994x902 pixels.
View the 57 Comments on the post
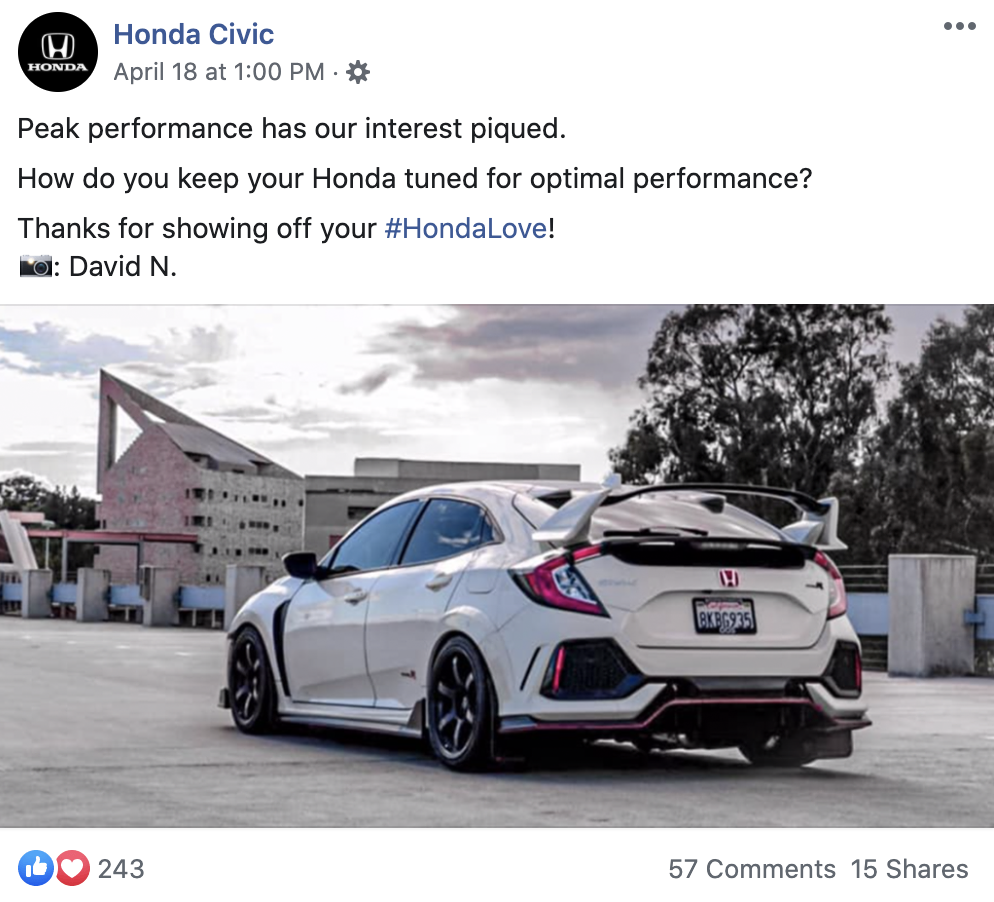[752, 869]
